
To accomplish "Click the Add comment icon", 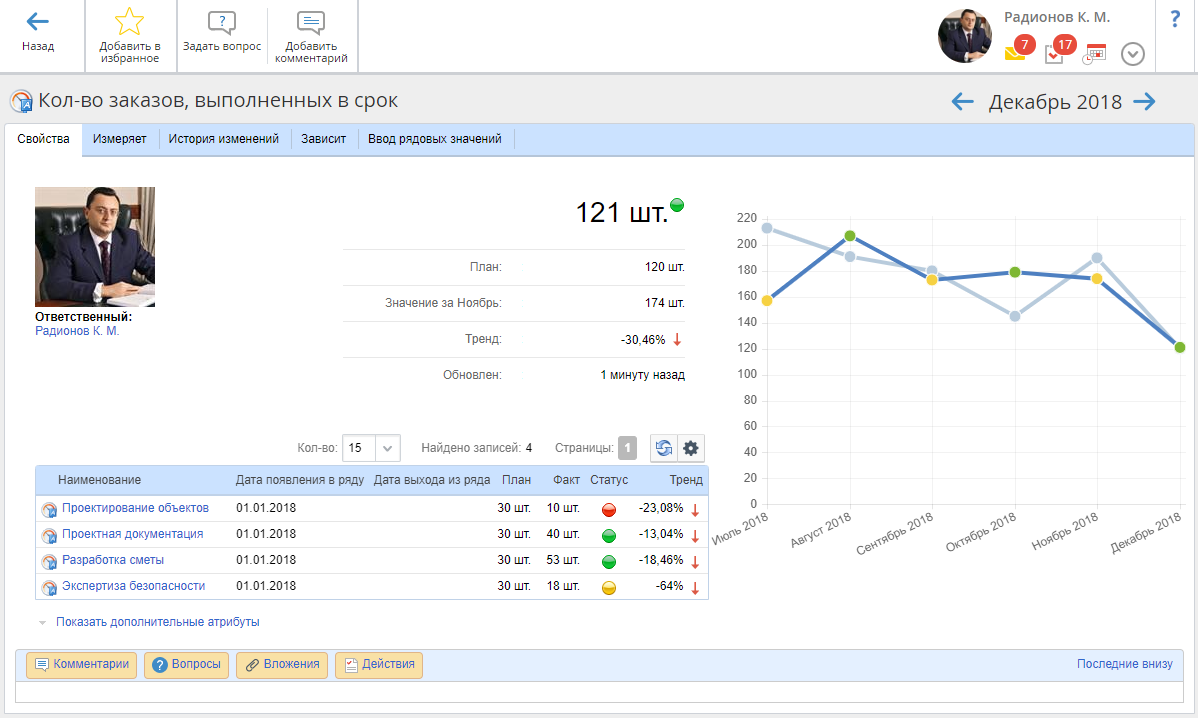I will (x=311, y=23).
